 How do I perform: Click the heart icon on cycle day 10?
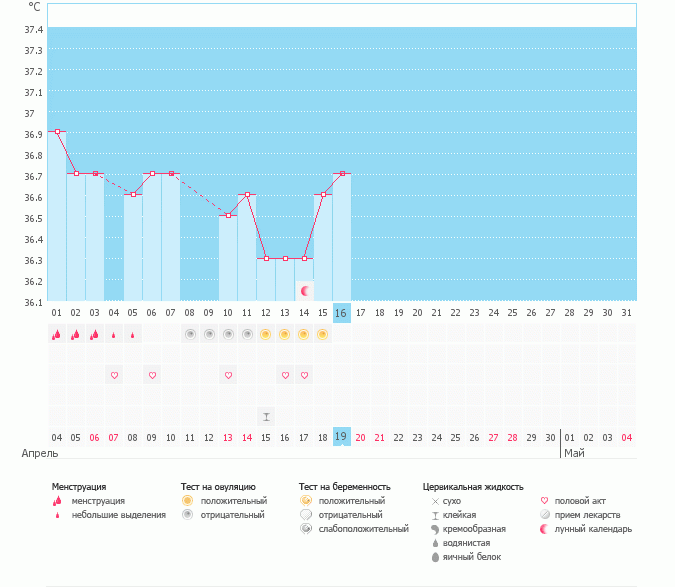(228, 375)
